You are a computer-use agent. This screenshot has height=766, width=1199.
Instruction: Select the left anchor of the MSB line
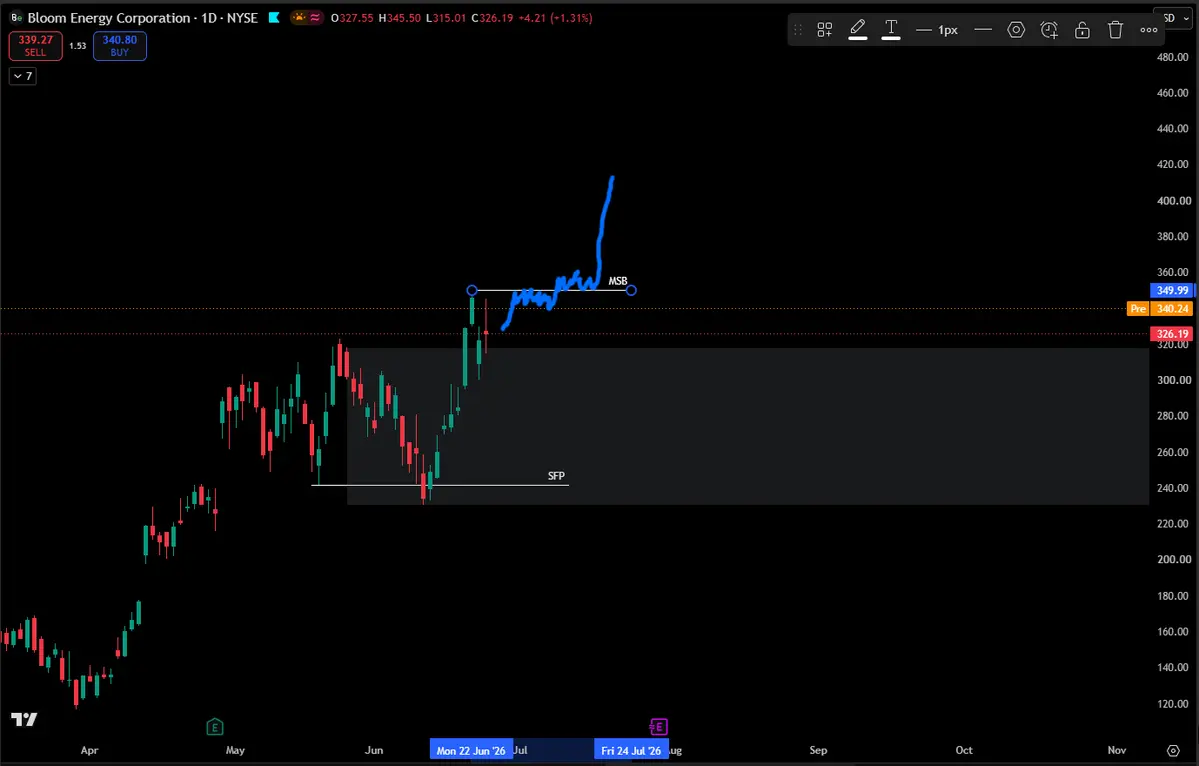pos(472,290)
